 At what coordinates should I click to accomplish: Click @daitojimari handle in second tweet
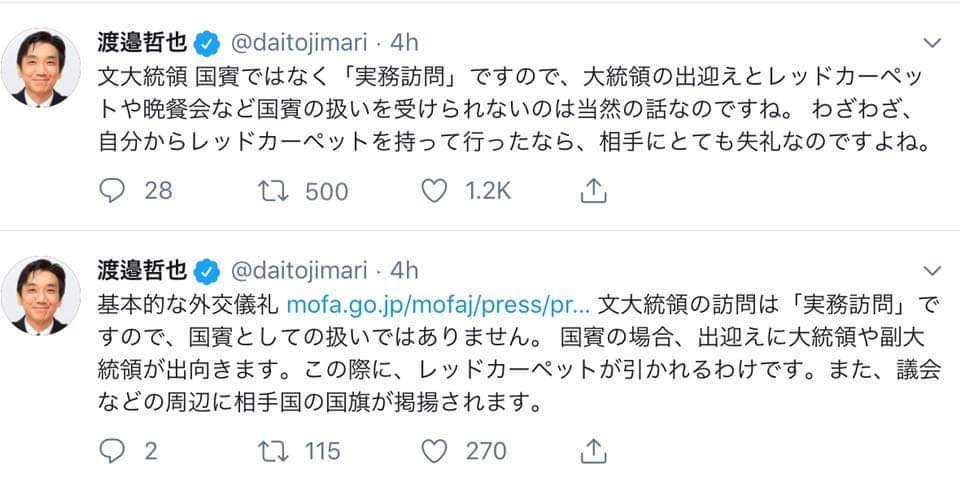pos(299,270)
